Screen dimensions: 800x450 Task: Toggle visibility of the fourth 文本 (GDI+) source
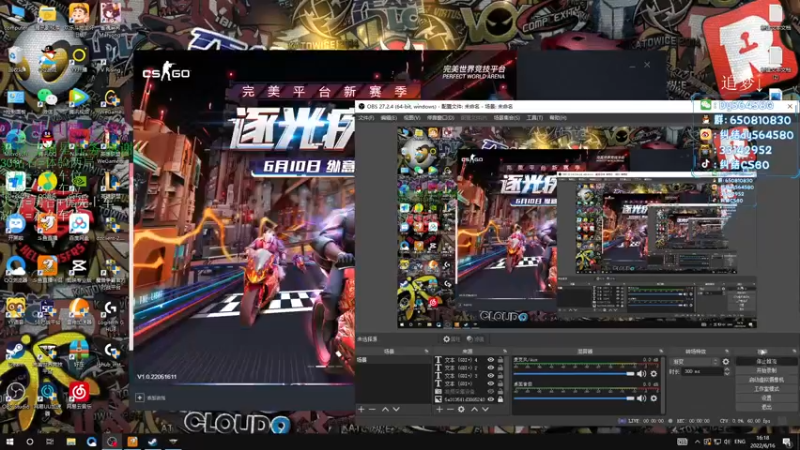pos(491,384)
